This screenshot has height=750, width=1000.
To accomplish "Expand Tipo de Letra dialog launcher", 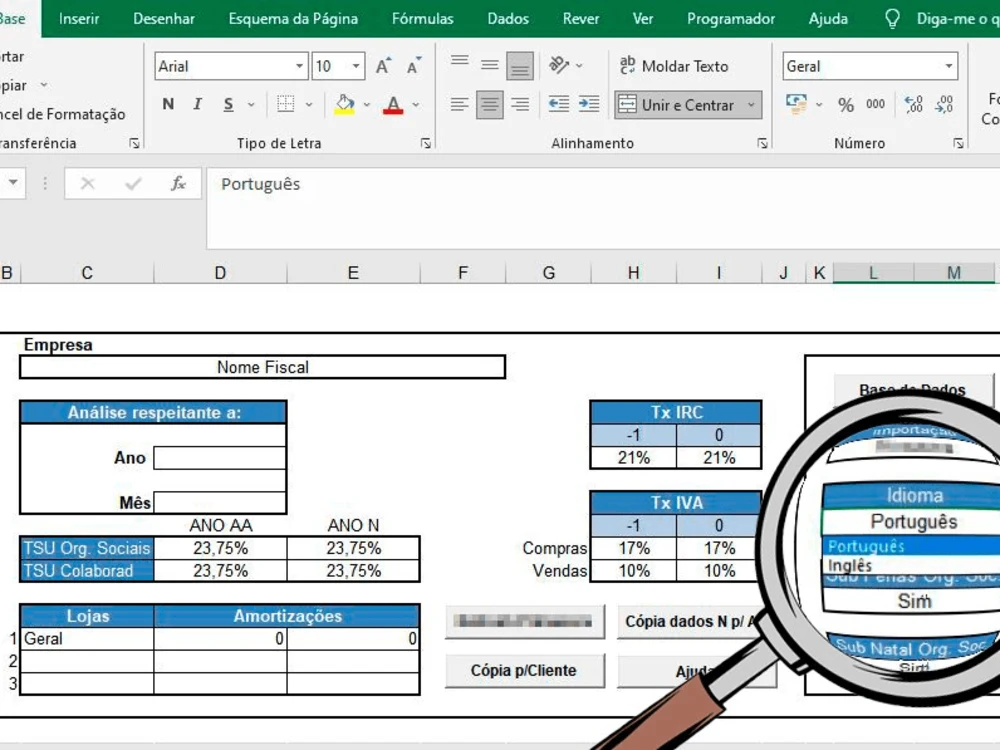I will coord(425,143).
